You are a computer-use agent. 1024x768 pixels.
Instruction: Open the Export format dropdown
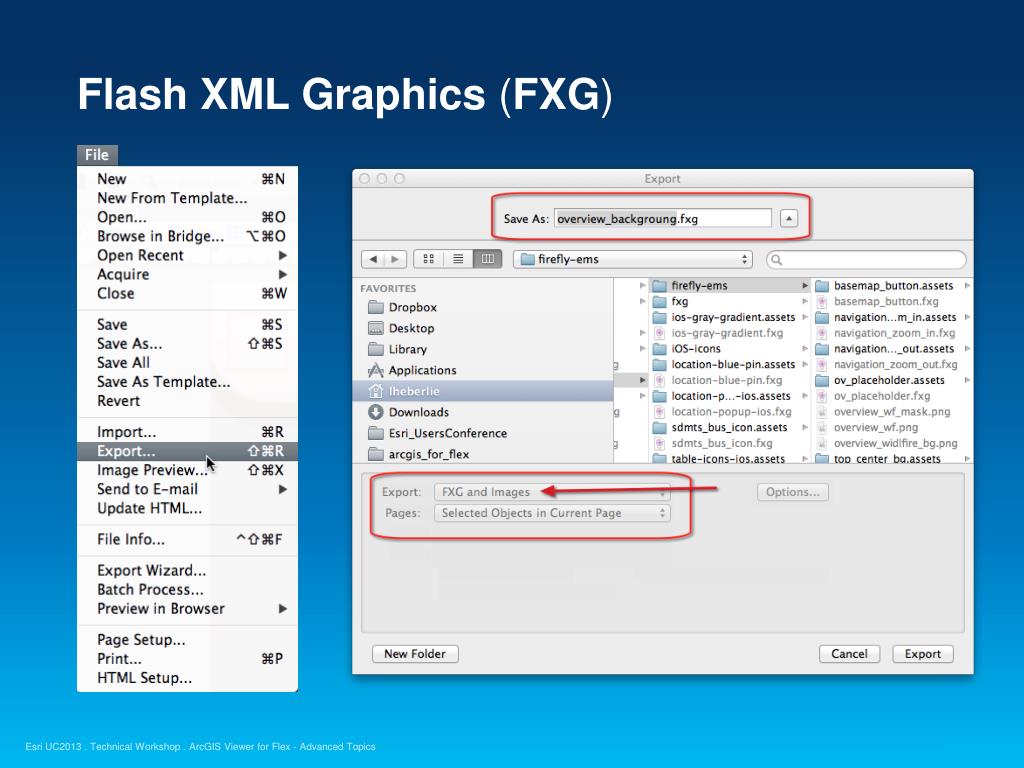click(x=552, y=492)
